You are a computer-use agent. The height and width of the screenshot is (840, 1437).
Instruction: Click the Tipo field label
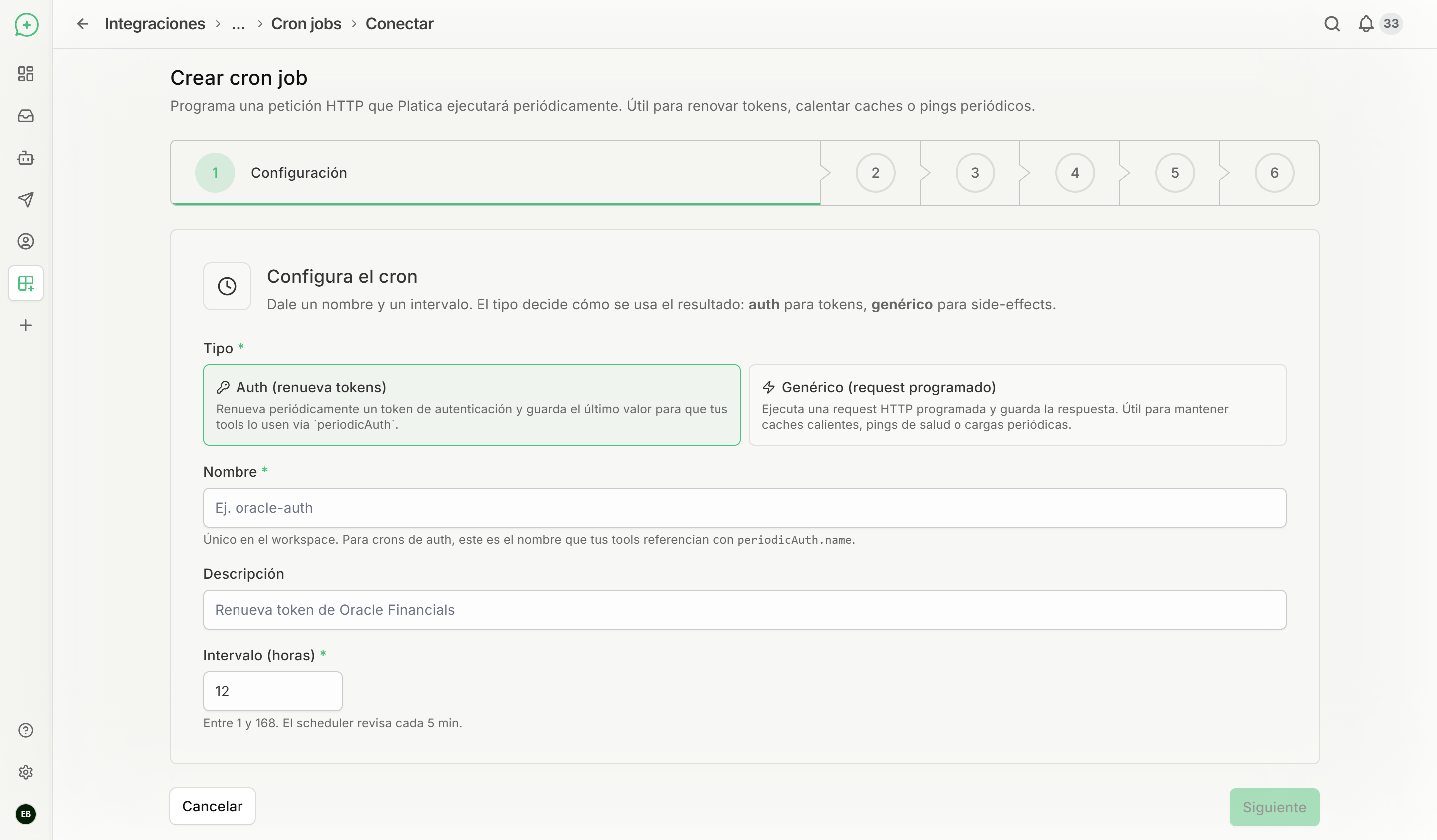coord(218,348)
